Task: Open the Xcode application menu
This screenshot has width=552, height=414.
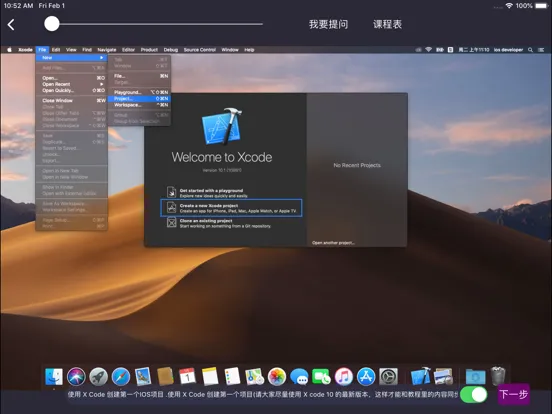Action: tap(25, 50)
